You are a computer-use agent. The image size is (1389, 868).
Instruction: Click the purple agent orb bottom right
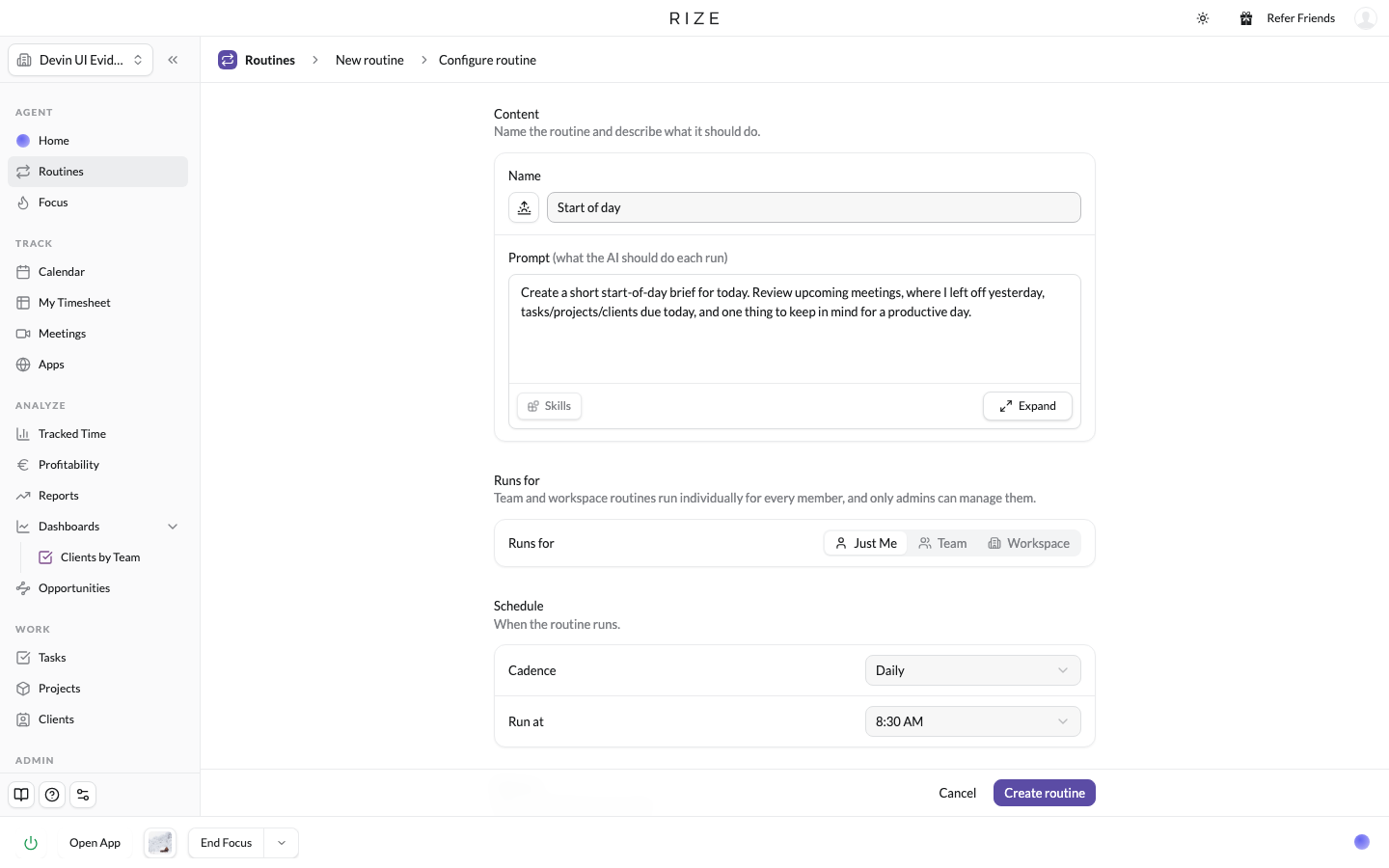pos(1362,842)
